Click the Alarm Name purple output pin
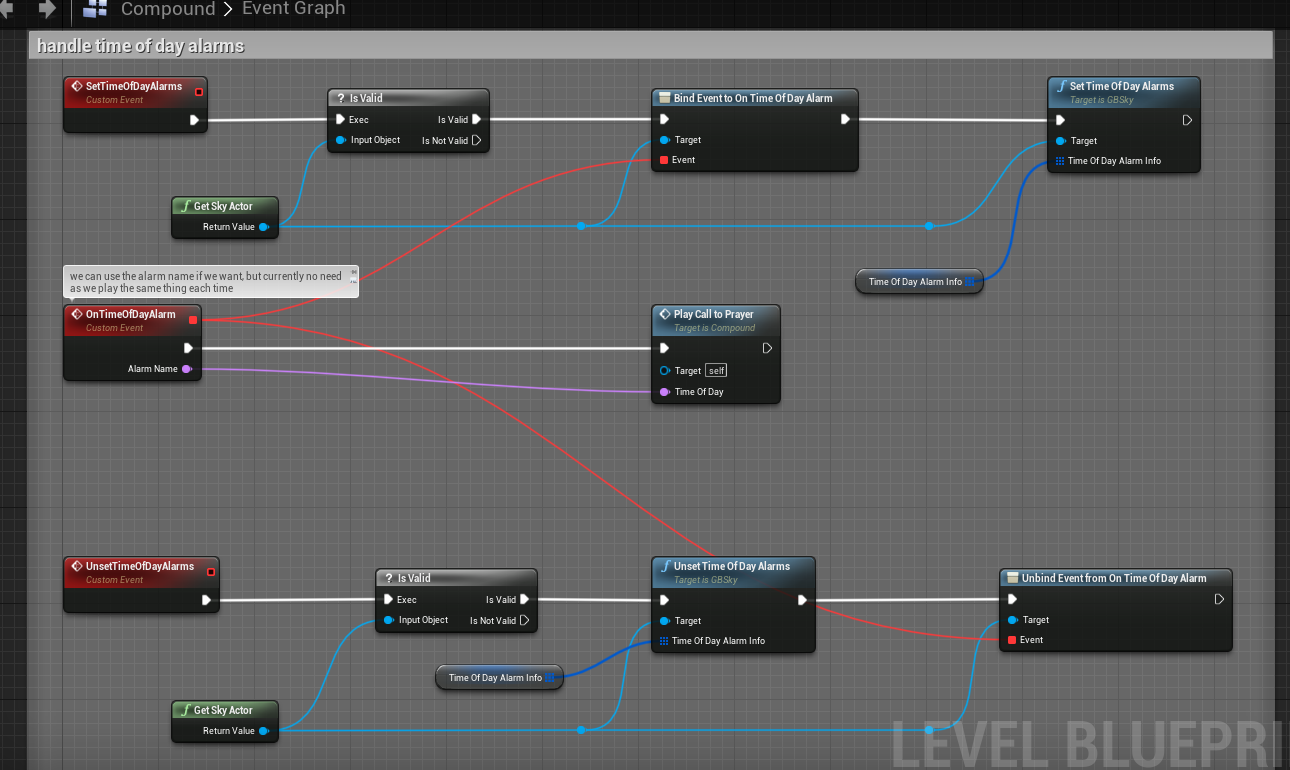The height and width of the screenshot is (770, 1290). tap(186, 369)
